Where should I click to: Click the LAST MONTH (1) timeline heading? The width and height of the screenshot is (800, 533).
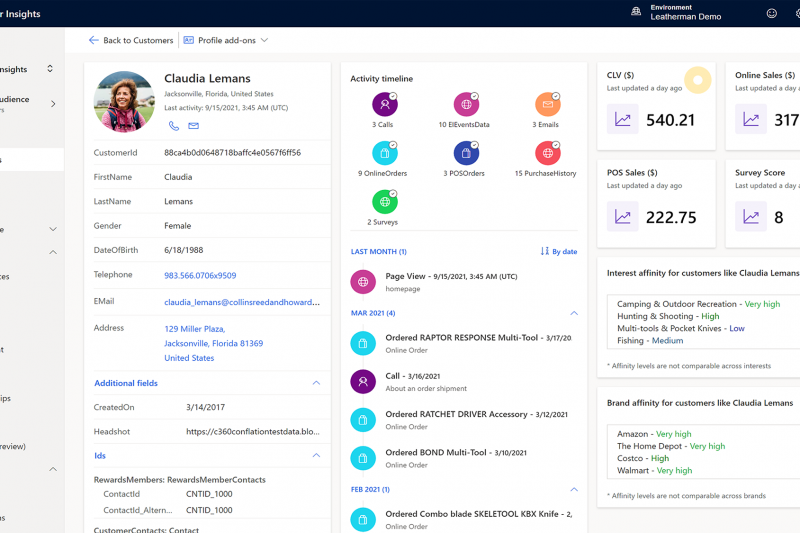tap(379, 251)
